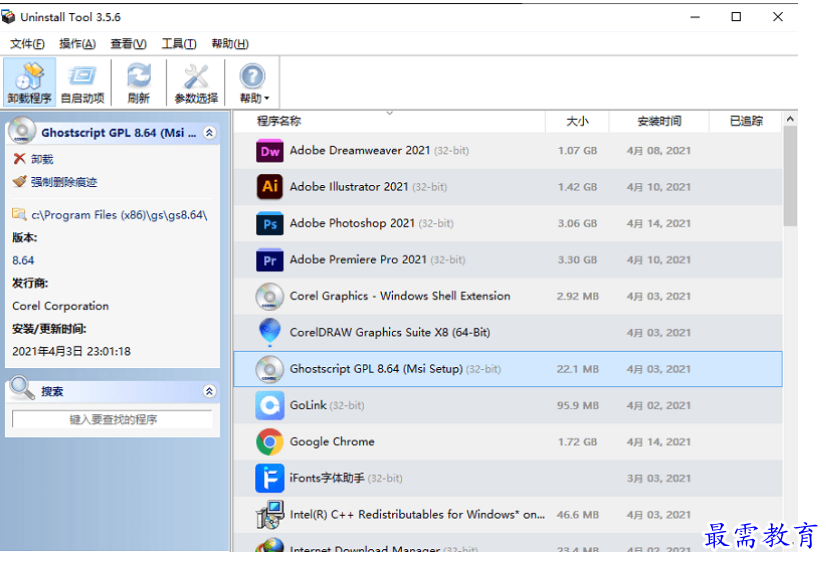Image resolution: width=826 pixels, height=567 pixels.
Task: Collapse the search panel
Action: click(209, 391)
